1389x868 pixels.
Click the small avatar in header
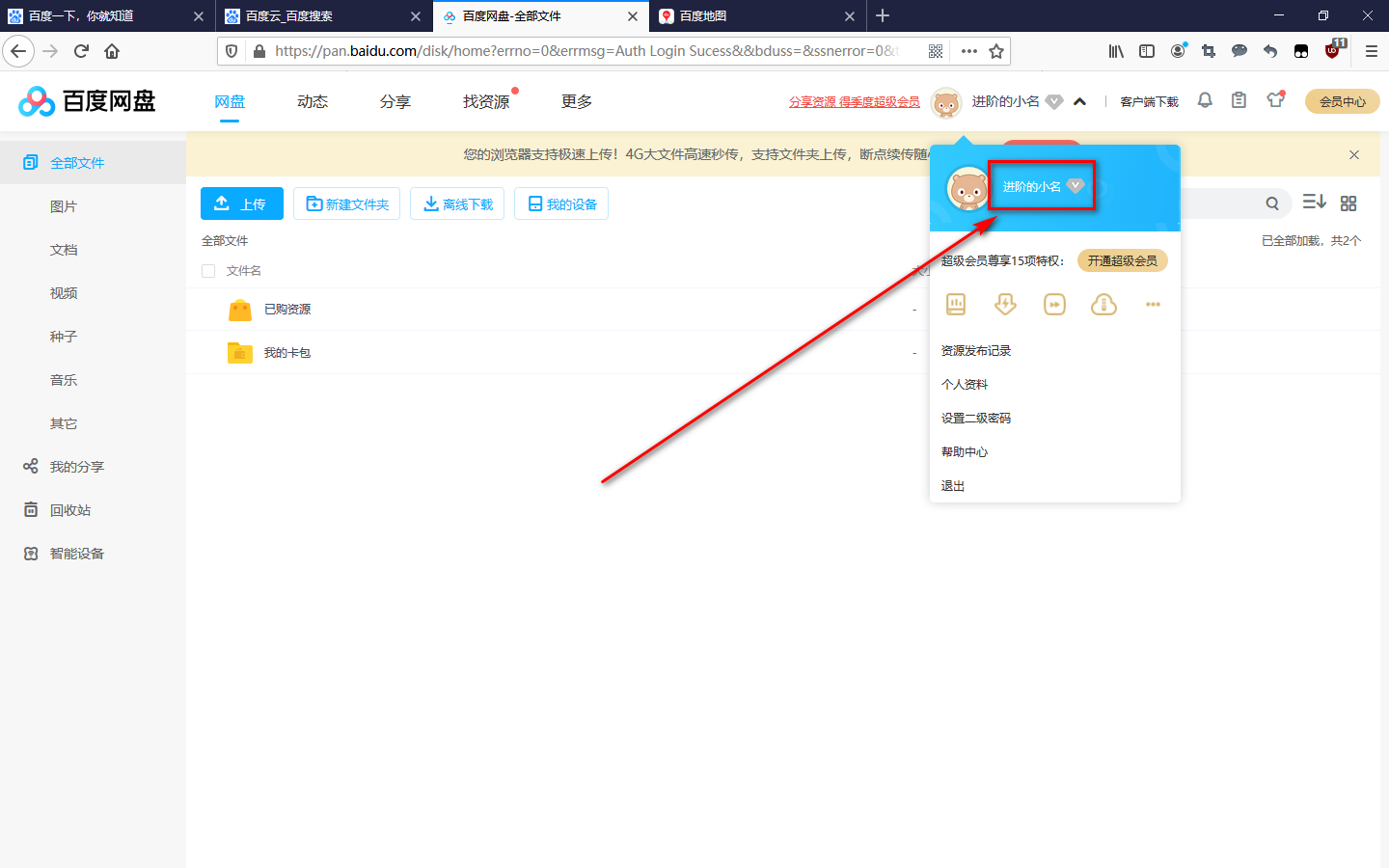(946, 102)
